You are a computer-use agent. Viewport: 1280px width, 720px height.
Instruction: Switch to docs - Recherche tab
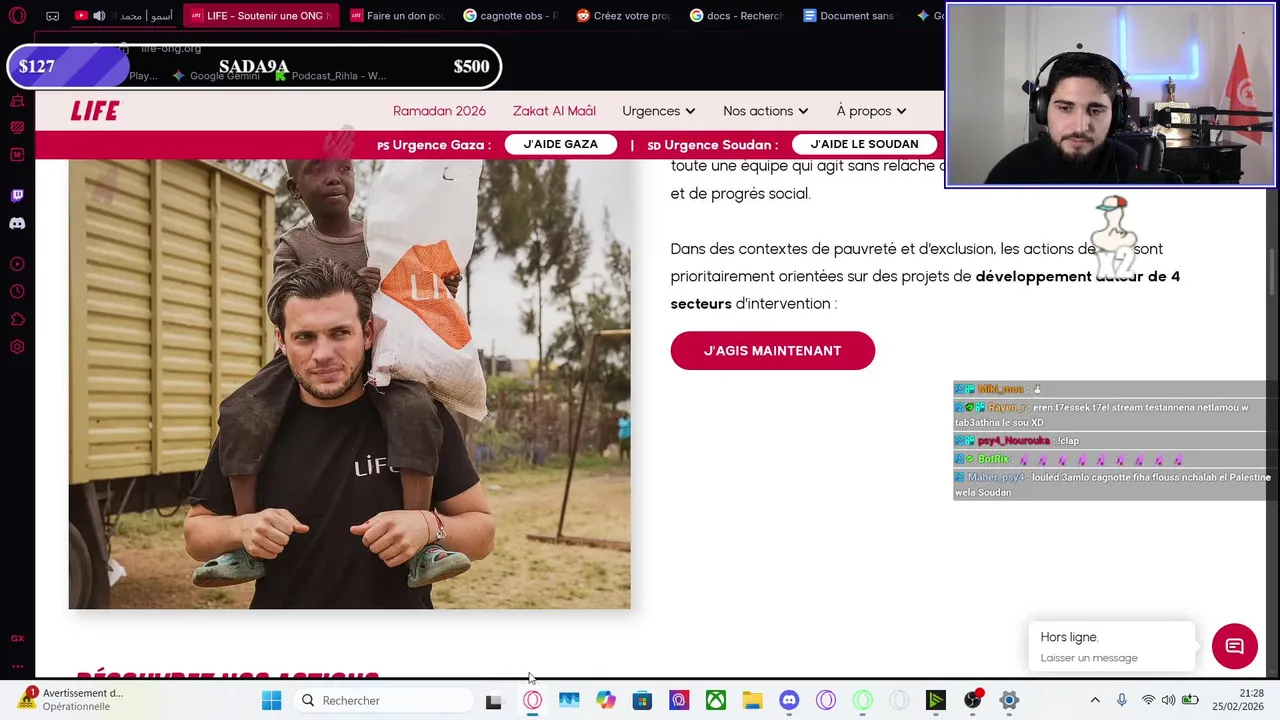pos(737,16)
